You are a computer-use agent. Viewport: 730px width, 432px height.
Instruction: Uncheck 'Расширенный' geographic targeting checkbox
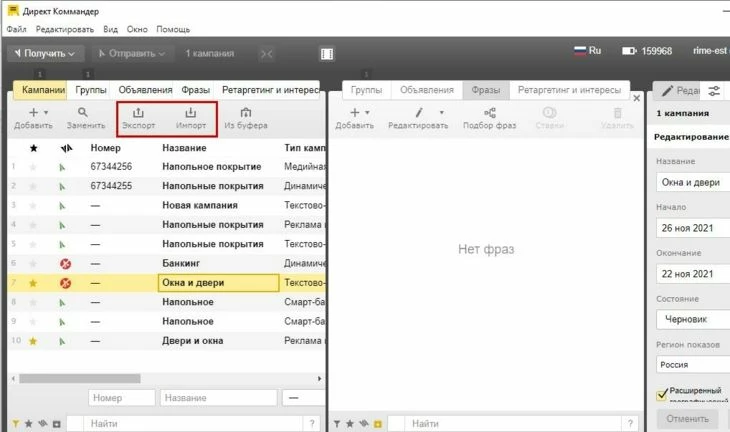[x=662, y=395]
